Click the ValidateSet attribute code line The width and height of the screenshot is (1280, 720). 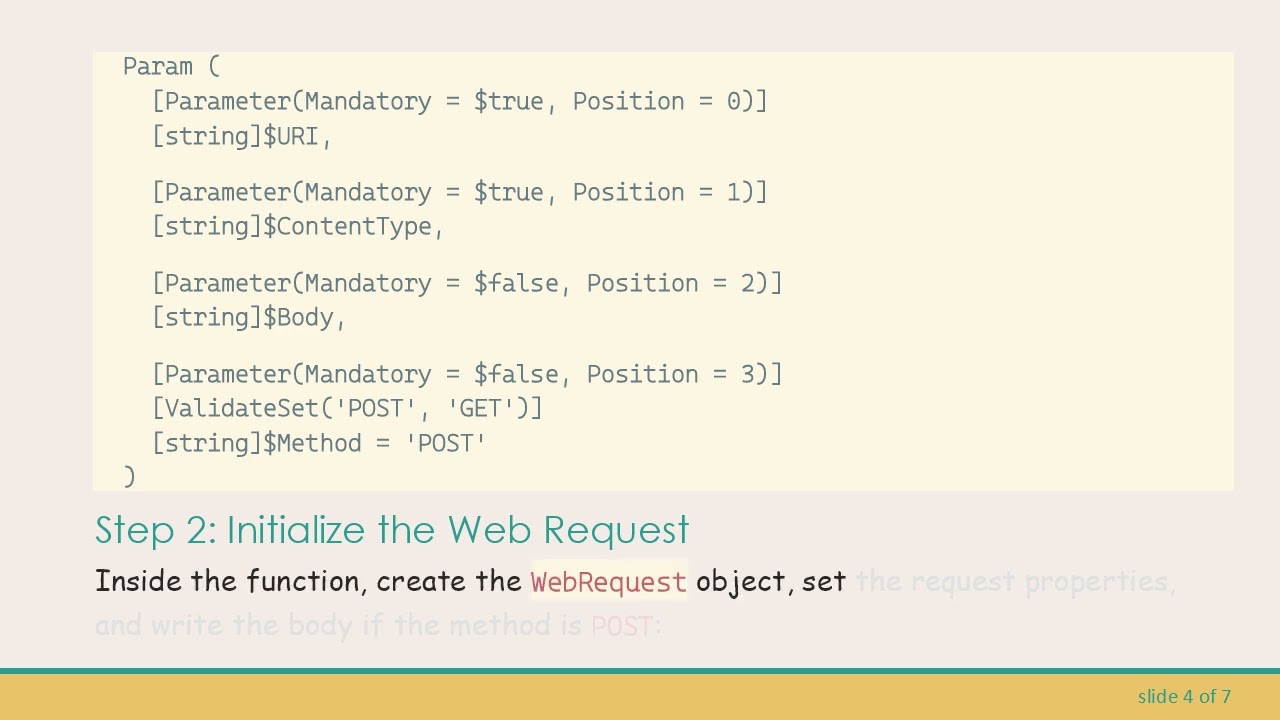coord(346,409)
